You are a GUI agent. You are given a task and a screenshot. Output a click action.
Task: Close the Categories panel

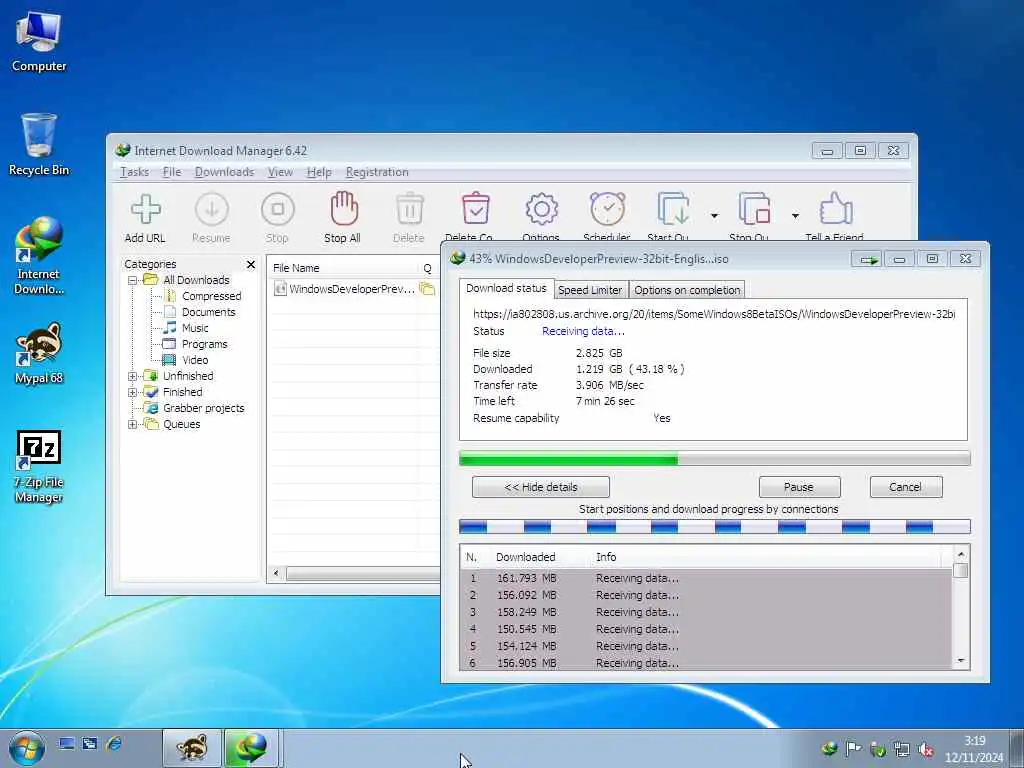pos(251,264)
